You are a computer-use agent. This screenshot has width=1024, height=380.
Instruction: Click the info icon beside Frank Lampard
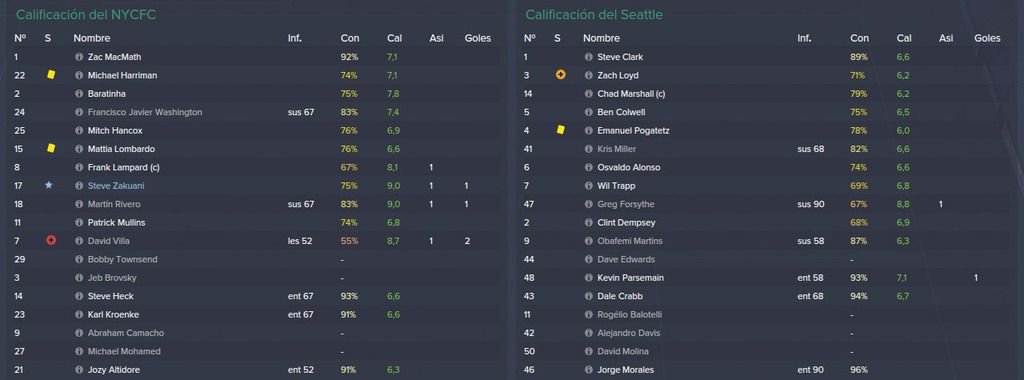coord(79,168)
